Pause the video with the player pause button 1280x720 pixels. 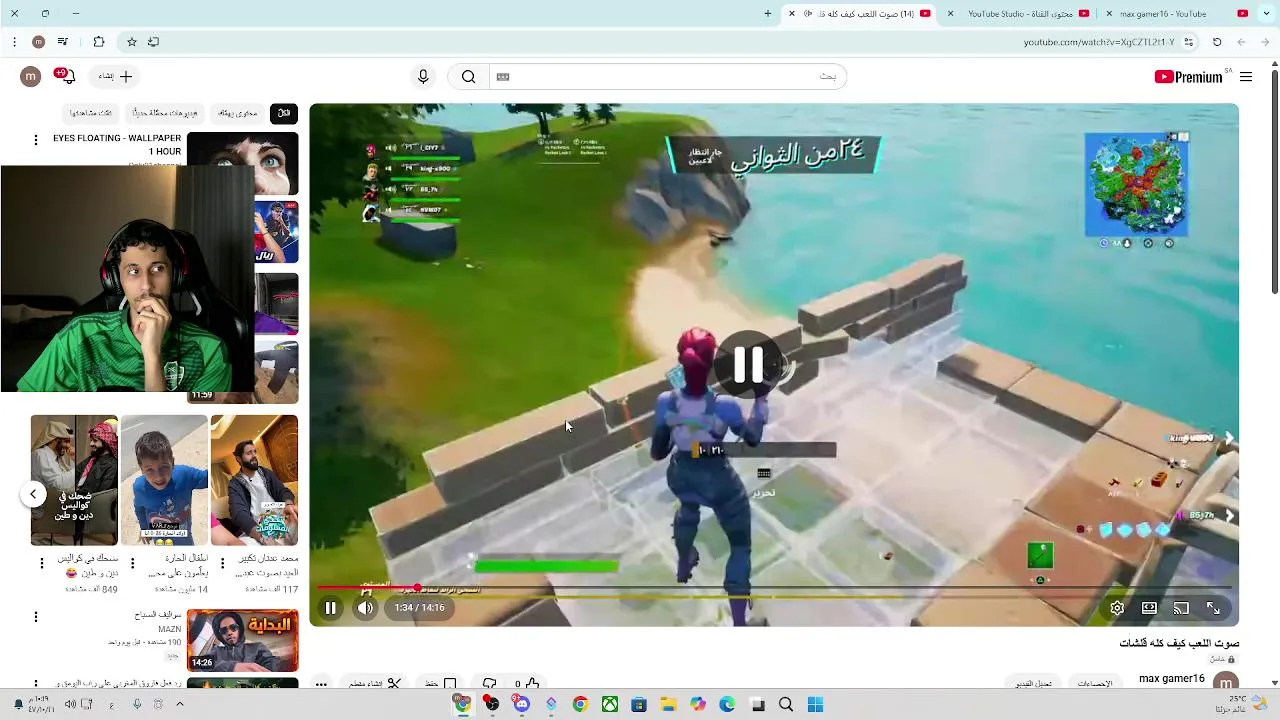(330, 608)
